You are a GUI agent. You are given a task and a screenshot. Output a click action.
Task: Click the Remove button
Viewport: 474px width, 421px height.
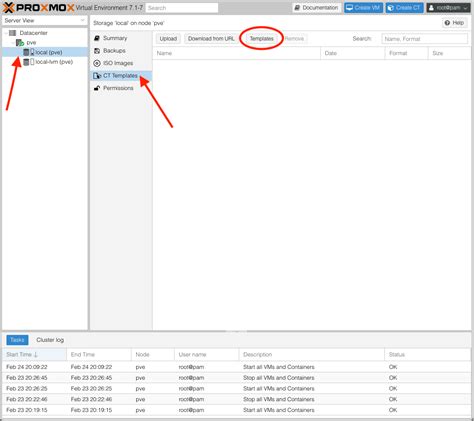tap(294, 39)
